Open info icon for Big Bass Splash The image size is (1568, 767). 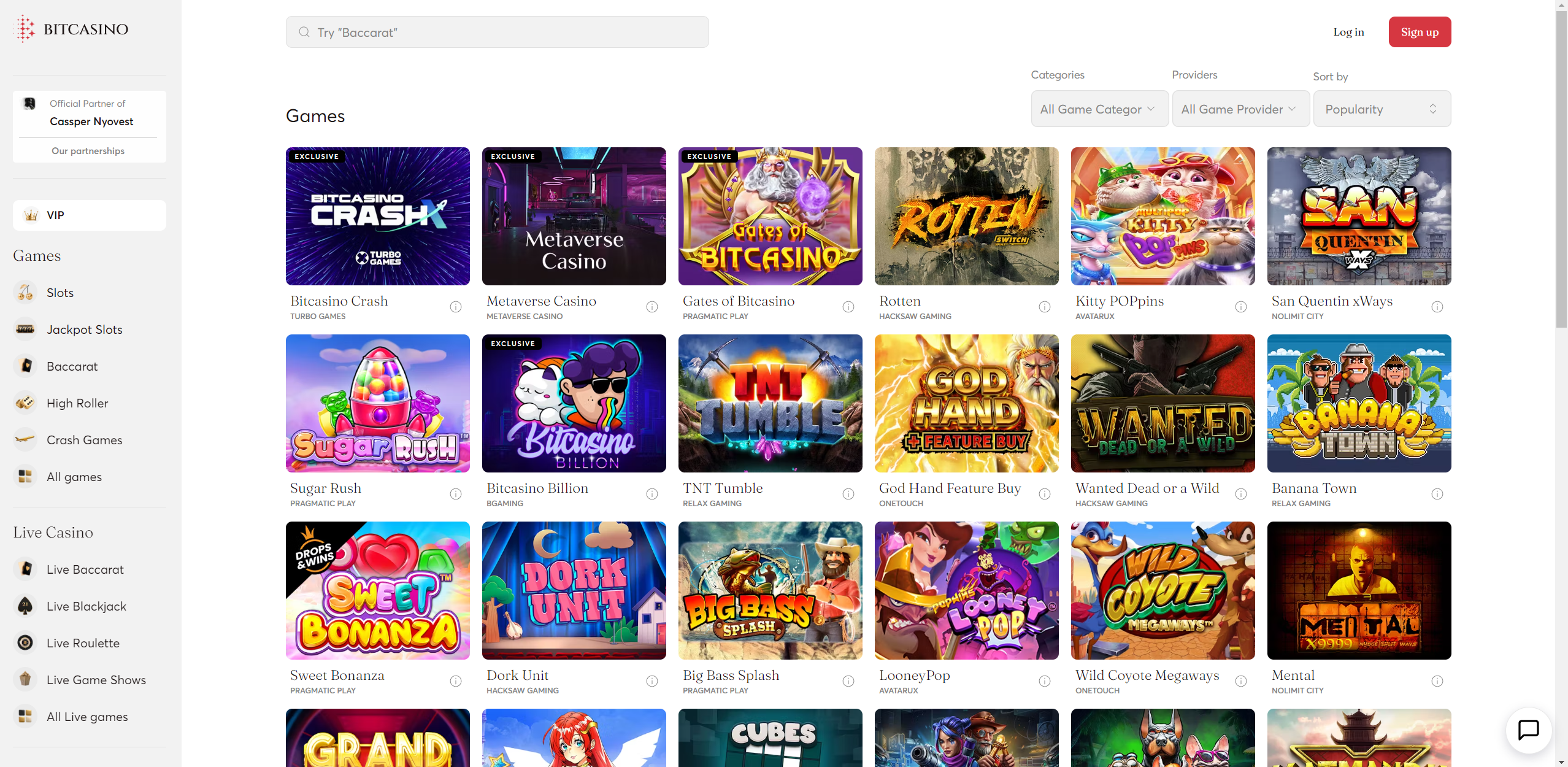point(848,681)
